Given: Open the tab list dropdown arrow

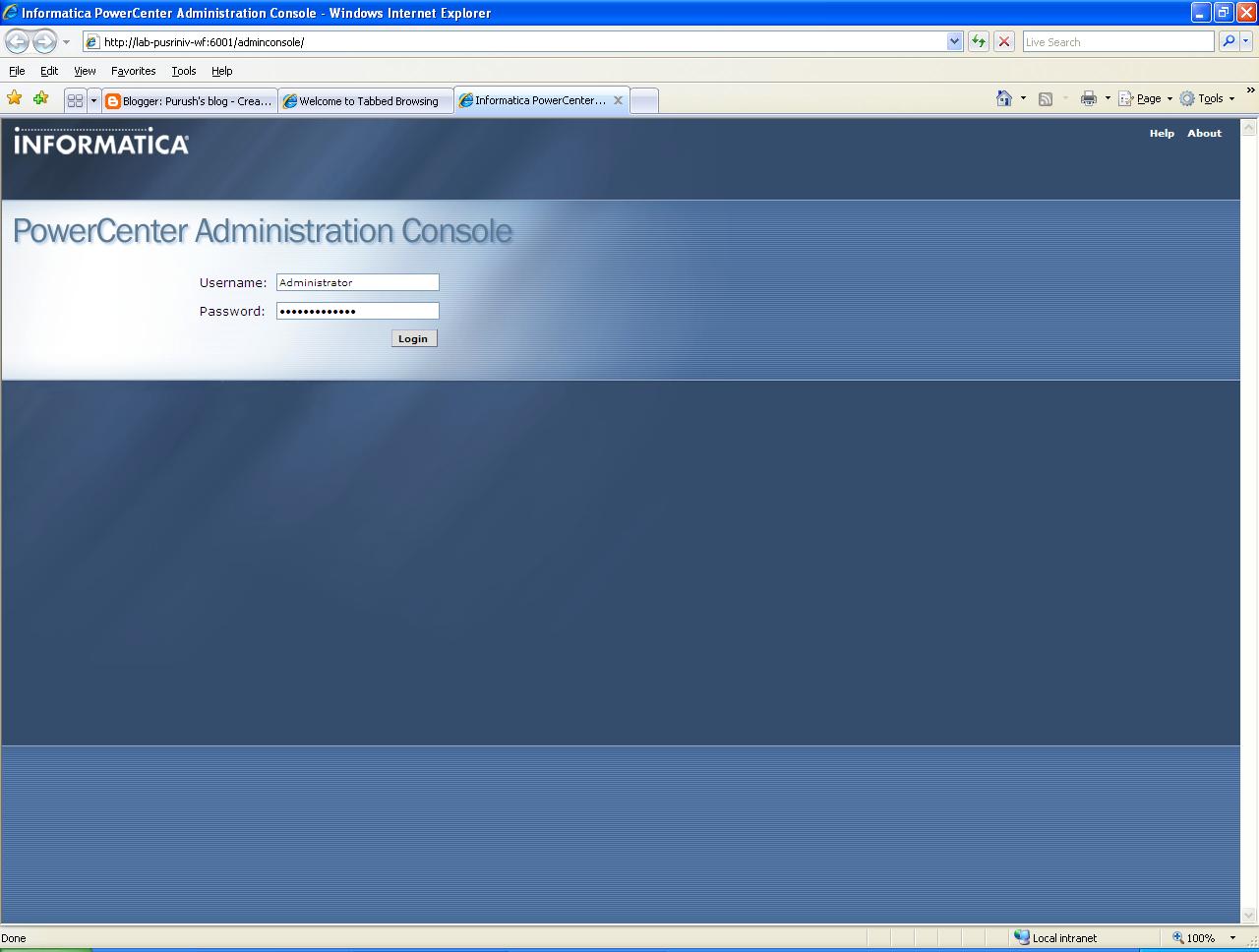Looking at the screenshot, I should point(93,100).
